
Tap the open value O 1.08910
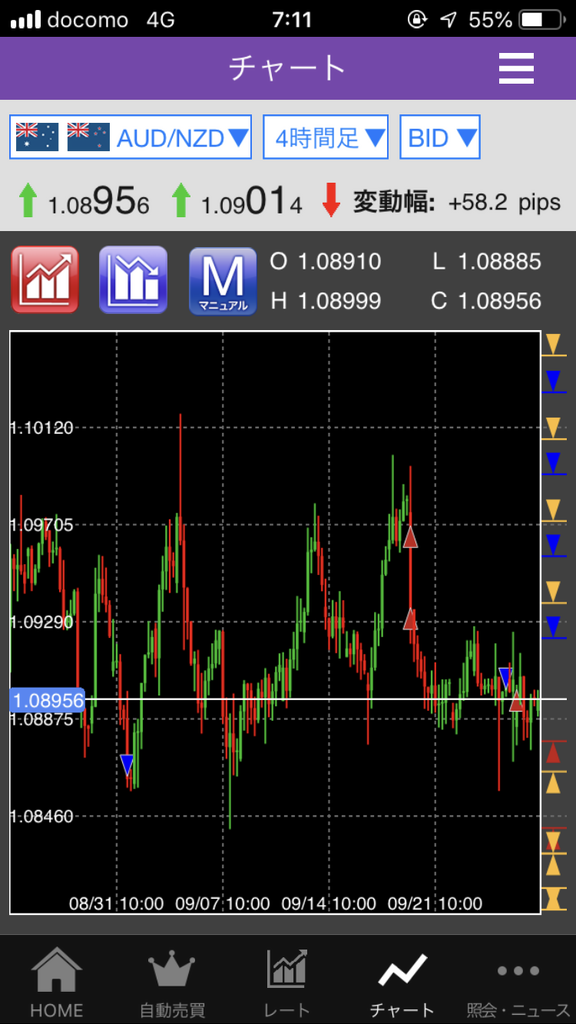click(x=326, y=262)
